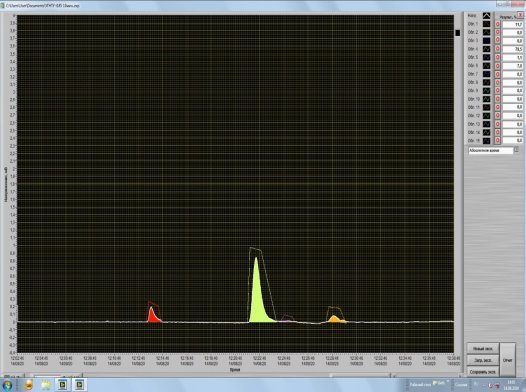Click the second LabVIEW icon in the taskbar
This screenshot has width=526, height=392.
click(x=80, y=385)
